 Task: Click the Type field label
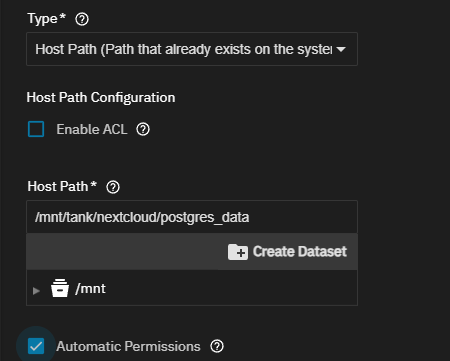click(x=46, y=19)
